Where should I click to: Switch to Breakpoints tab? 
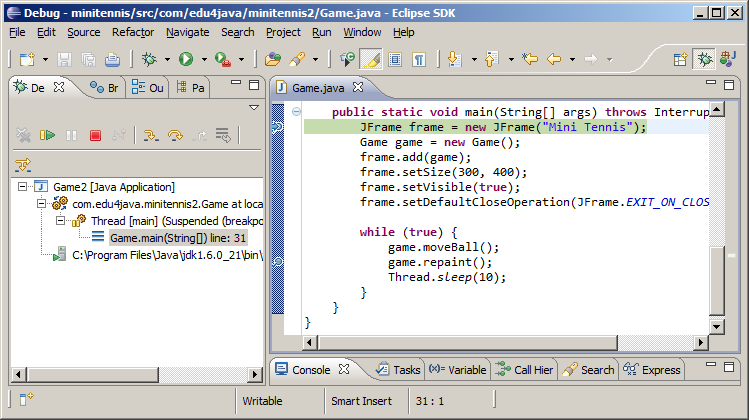(x=104, y=88)
